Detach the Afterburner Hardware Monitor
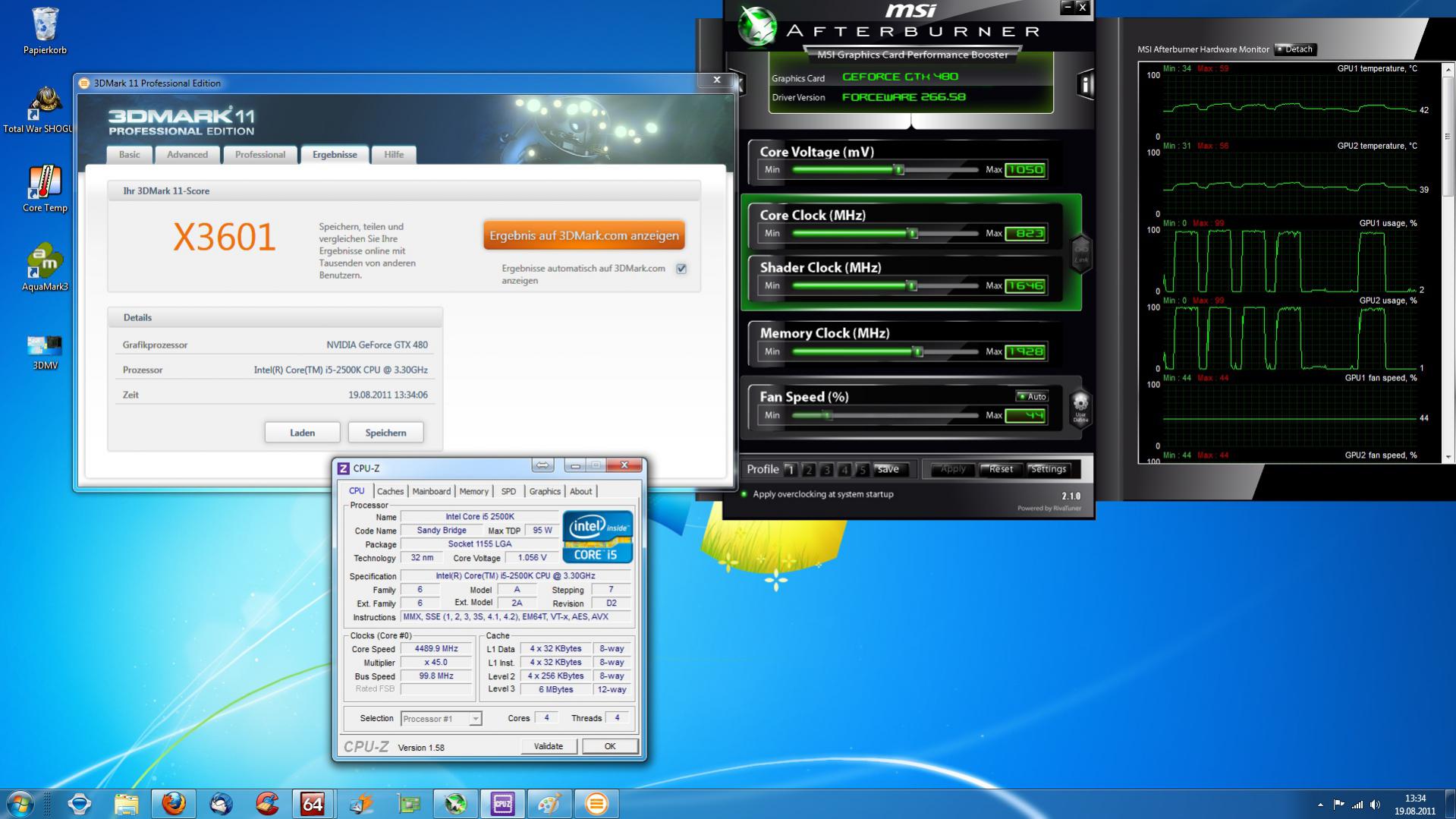 [1296, 49]
